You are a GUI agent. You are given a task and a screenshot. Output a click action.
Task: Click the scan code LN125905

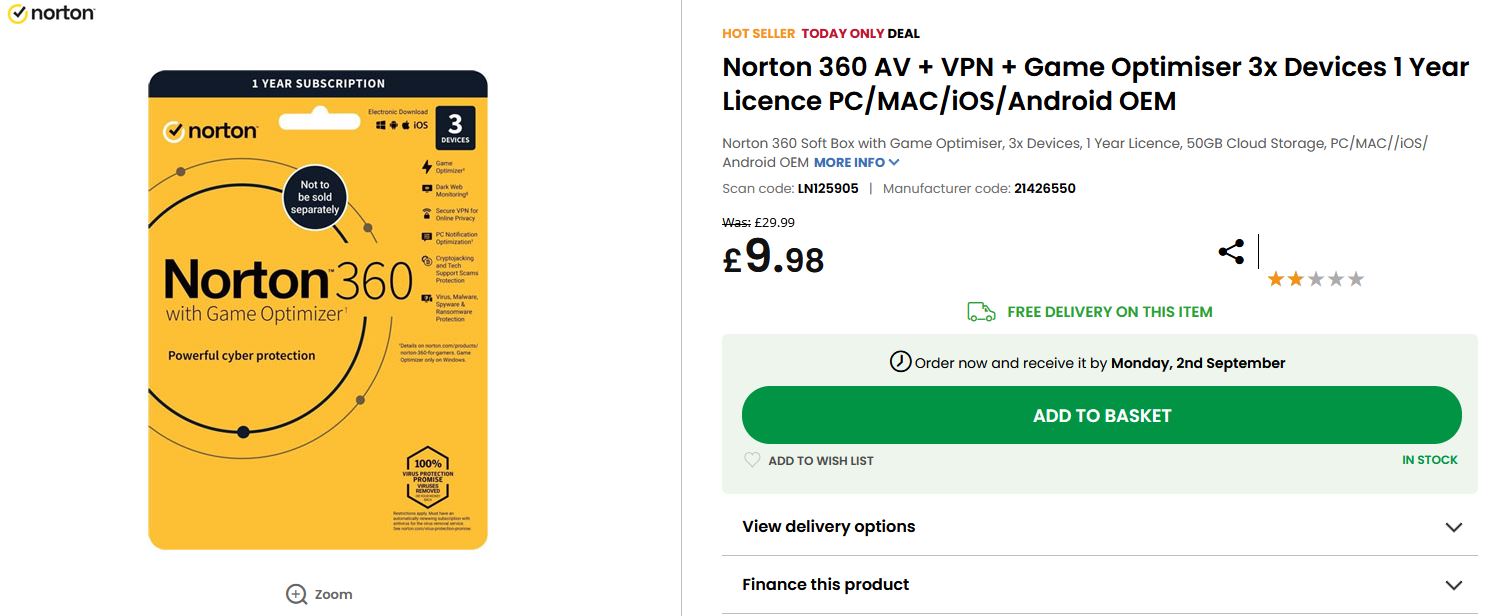(x=827, y=188)
